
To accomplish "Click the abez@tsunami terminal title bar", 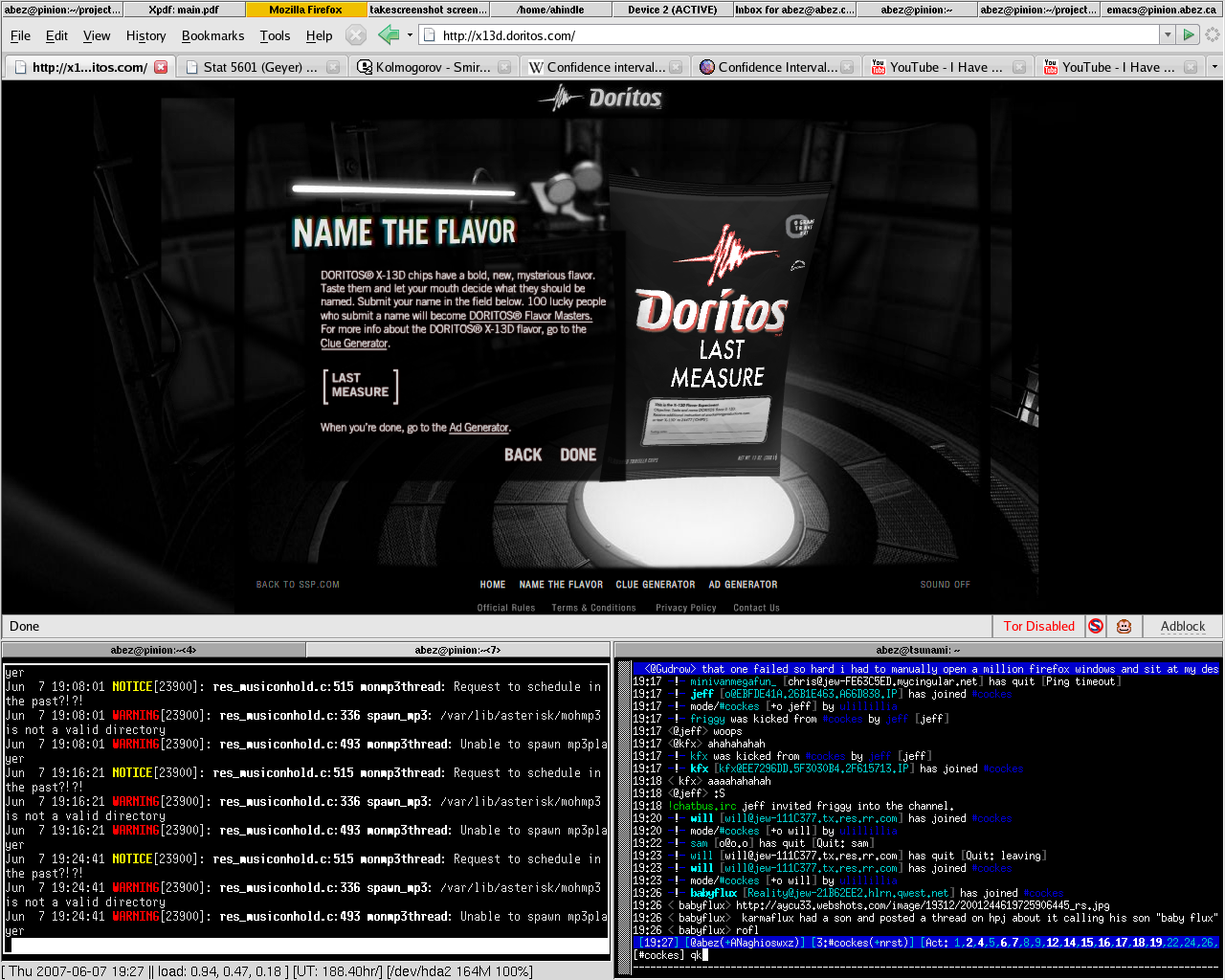I will pyautogui.click(x=918, y=650).
